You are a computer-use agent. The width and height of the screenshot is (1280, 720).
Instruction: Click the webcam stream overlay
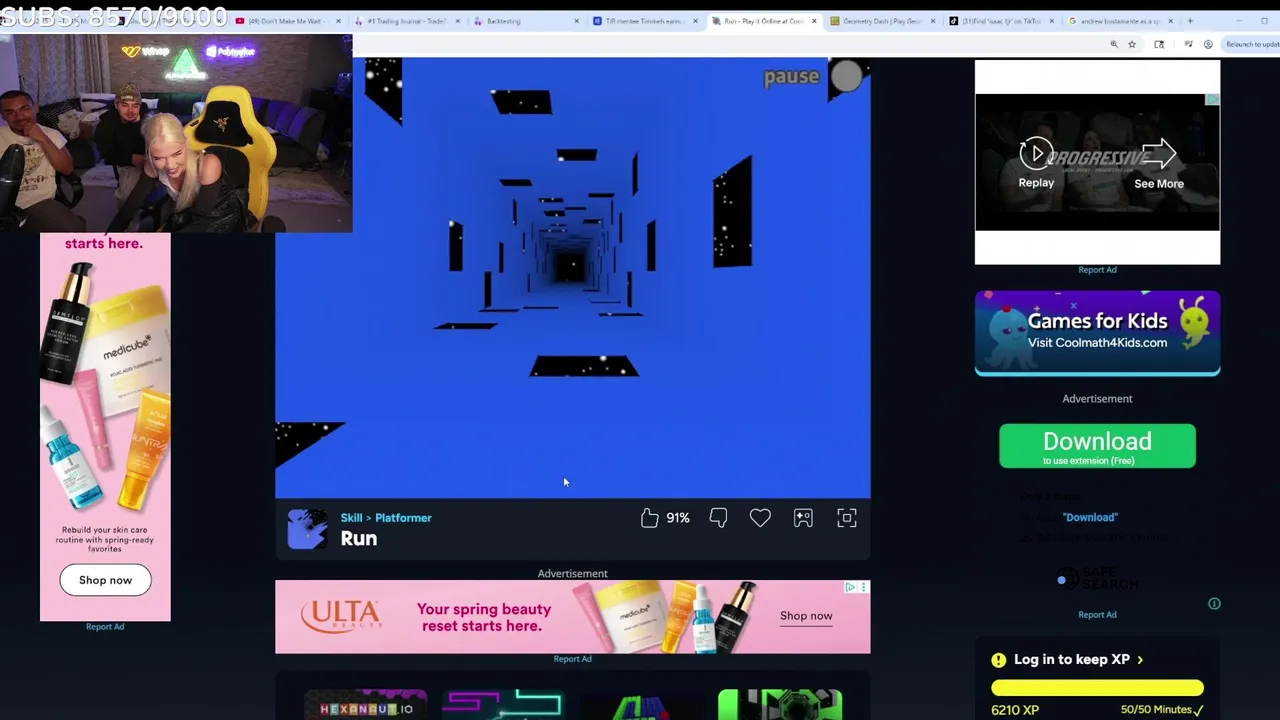coord(176,133)
